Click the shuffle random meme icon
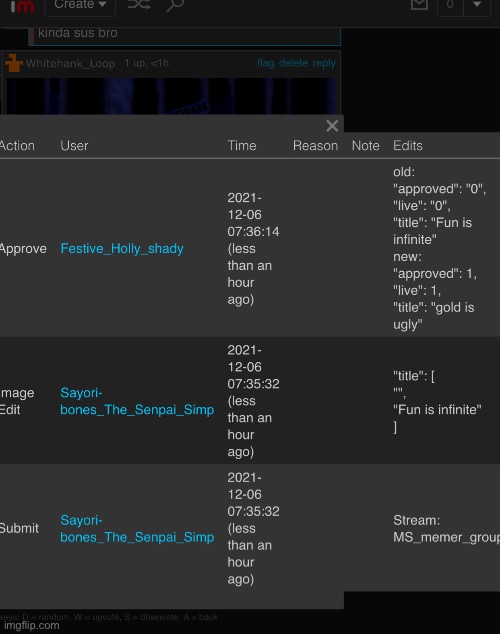The width and height of the screenshot is (500, 634). pyautogui.click(x=139, y=5)
